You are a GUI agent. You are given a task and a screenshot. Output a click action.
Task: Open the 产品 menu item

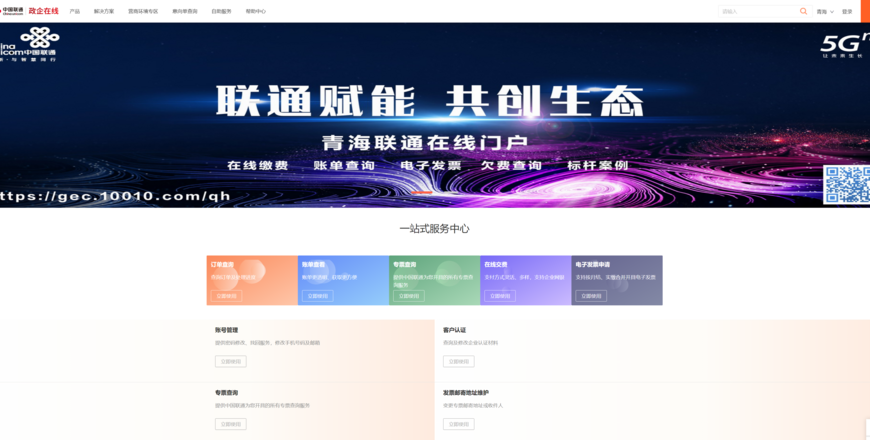click(74, 11)
